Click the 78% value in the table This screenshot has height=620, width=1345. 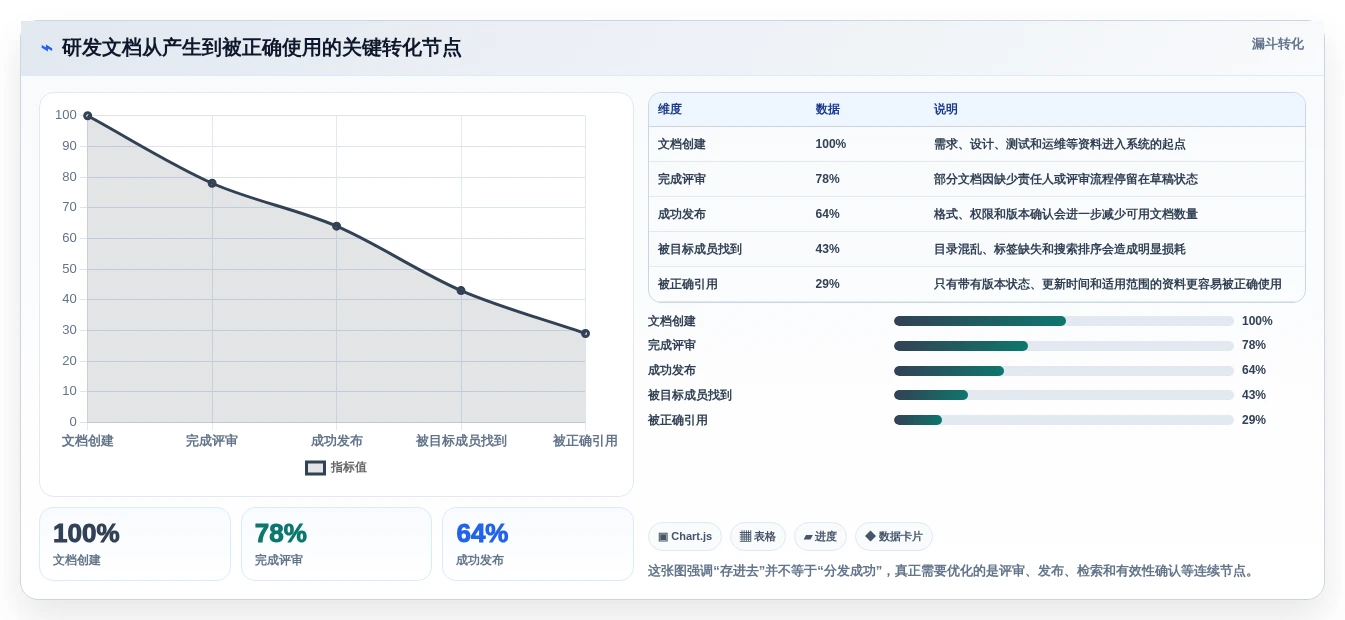pyautogui.click(x=828, y=179)
